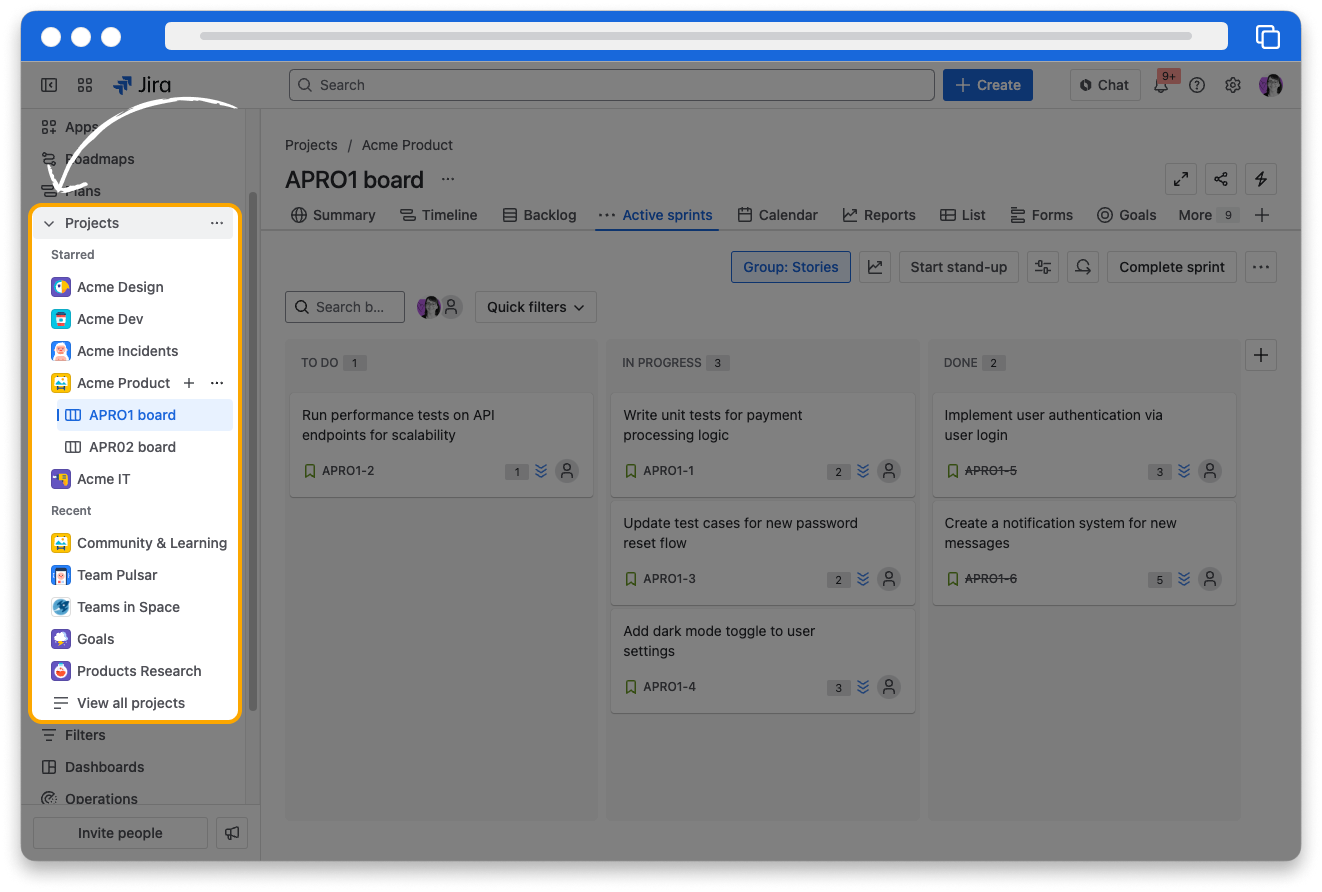Open the user profile avatar in header

[1271, 85]
